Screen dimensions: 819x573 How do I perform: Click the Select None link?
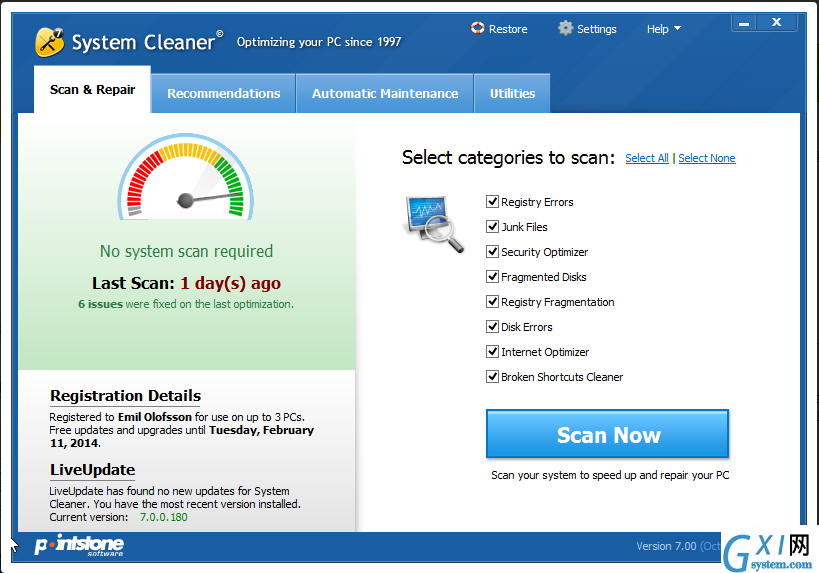tap(707, 158)
